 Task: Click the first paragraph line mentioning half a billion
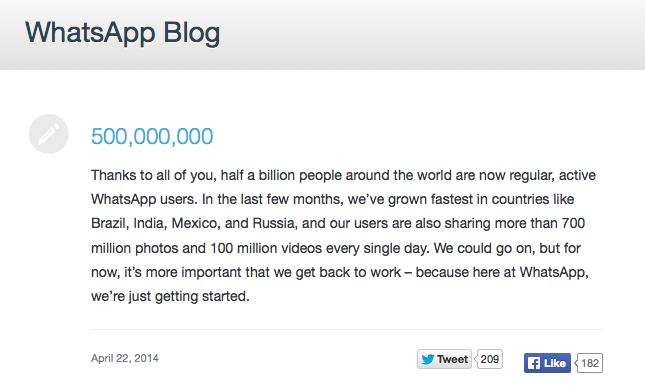pos(343,175)
